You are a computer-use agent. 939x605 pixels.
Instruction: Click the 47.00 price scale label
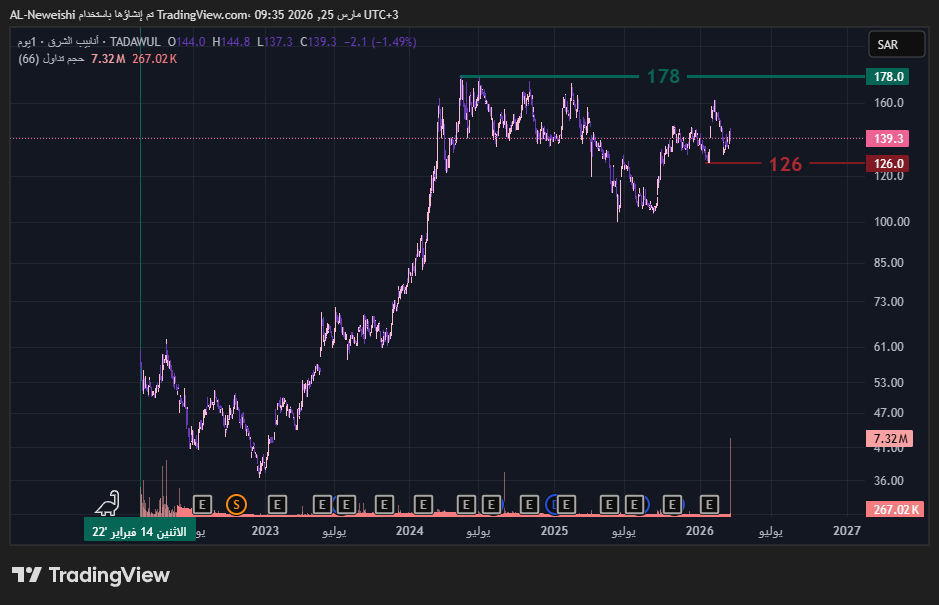tap(889, 413)
